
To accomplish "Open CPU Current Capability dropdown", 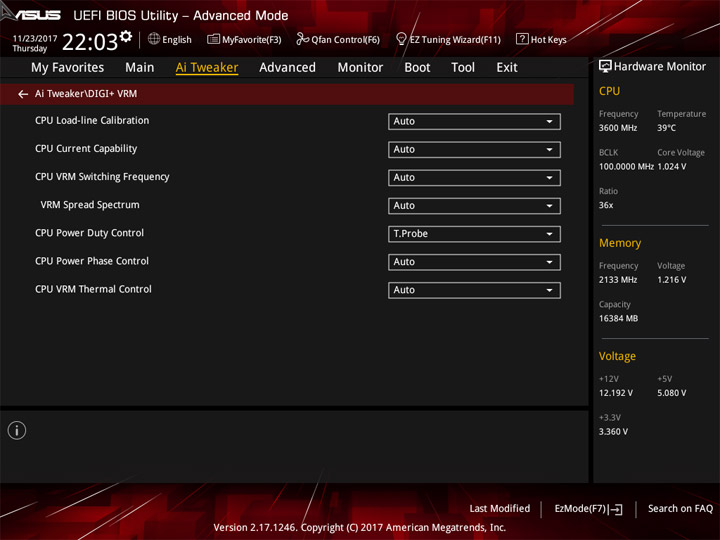I will [x=474, y=149].
